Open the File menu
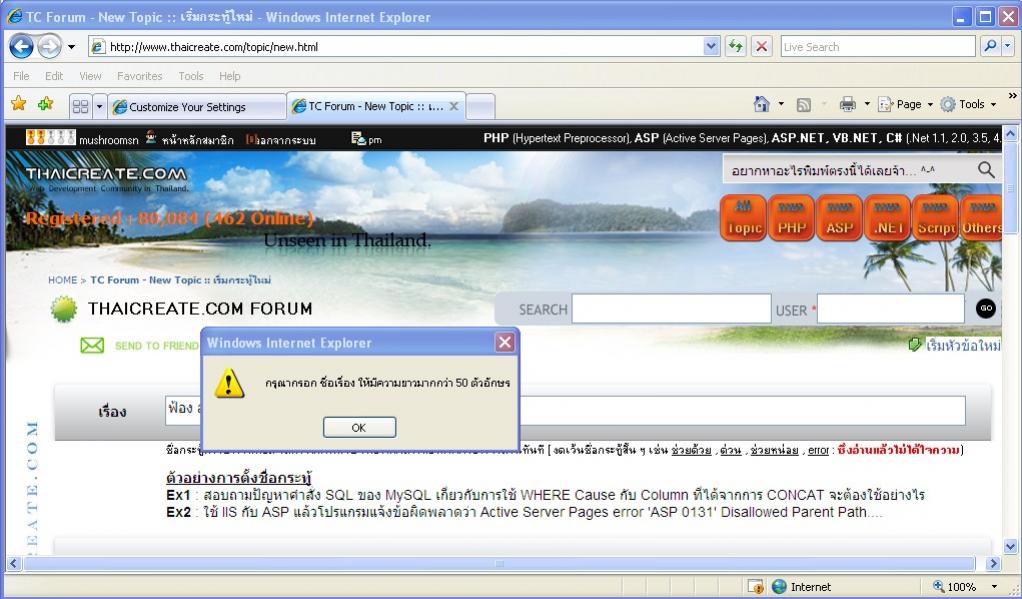 click(21, 76)
